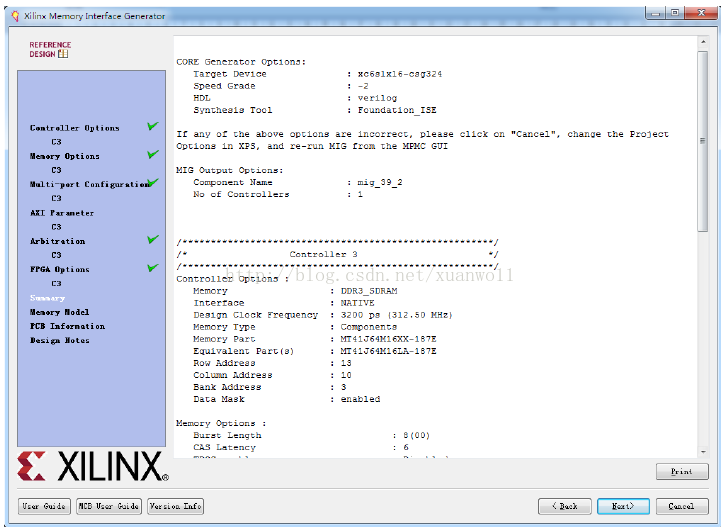
Task: Select AXI Parameter step
Action: tap(62, 213)
